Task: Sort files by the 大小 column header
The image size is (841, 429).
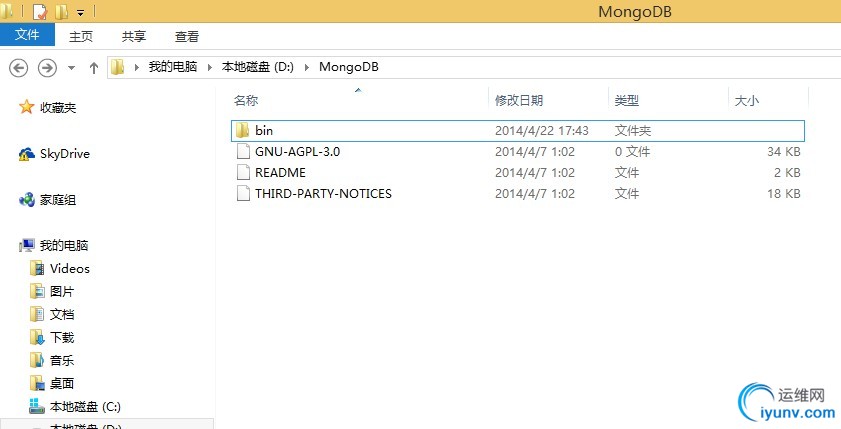Action: (x=747, y=100)
